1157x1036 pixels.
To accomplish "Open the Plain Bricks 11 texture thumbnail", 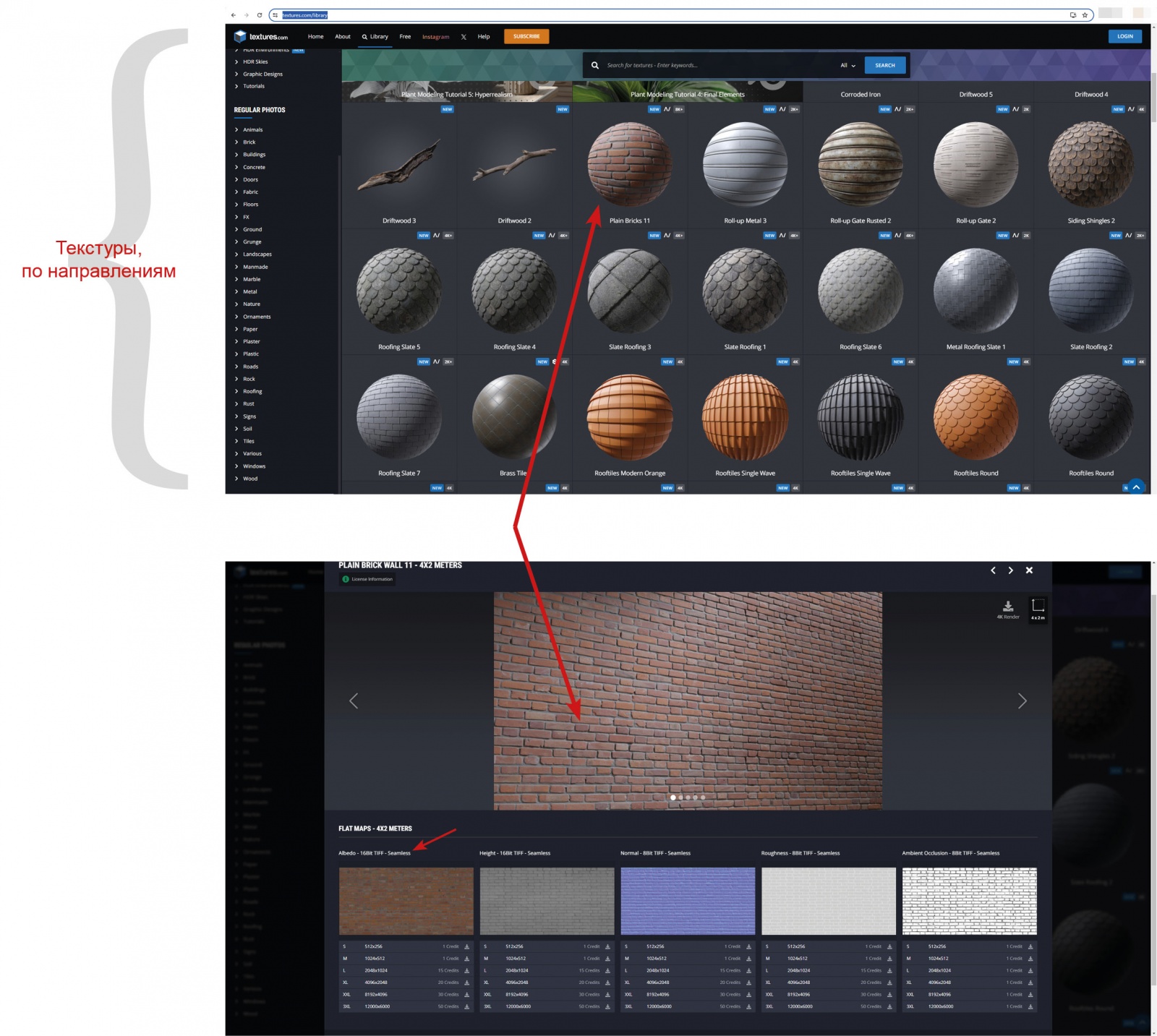I will point(630,166).
